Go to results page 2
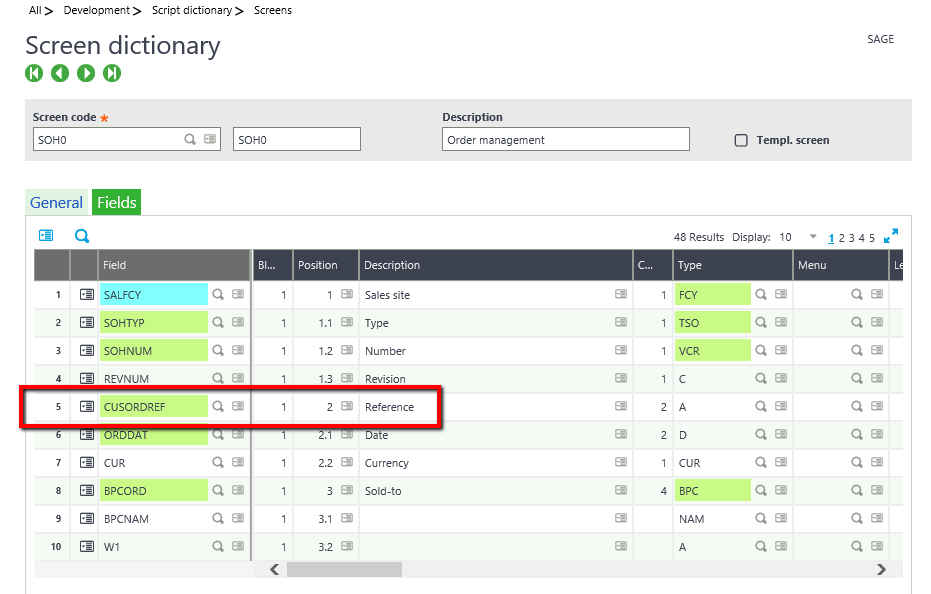This screenshot has height=594, width=931. point(842,238)
